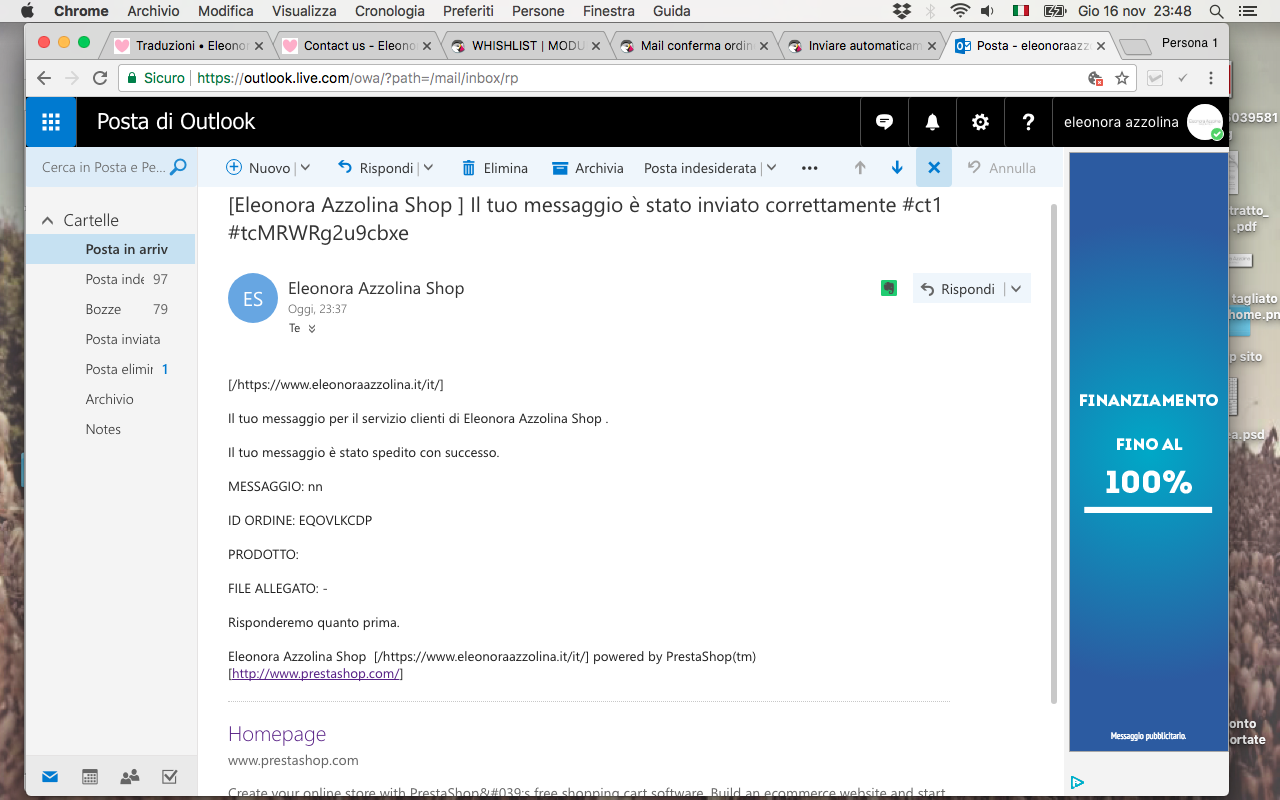Open the Skype chat icon in Outlook header
The width and height of the screenshot is (1280, 800).
(884, 122)
